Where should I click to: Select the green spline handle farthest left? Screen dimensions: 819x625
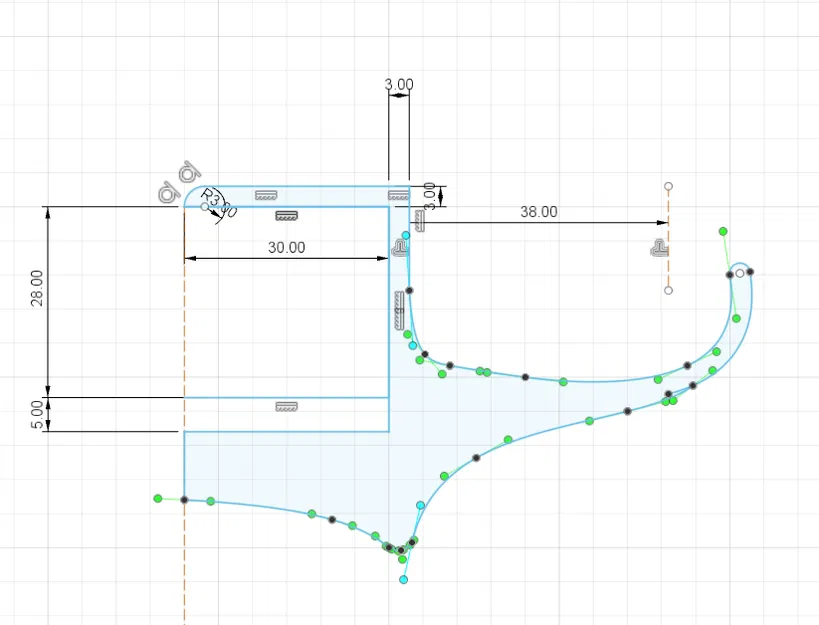(x=158, y=499)
